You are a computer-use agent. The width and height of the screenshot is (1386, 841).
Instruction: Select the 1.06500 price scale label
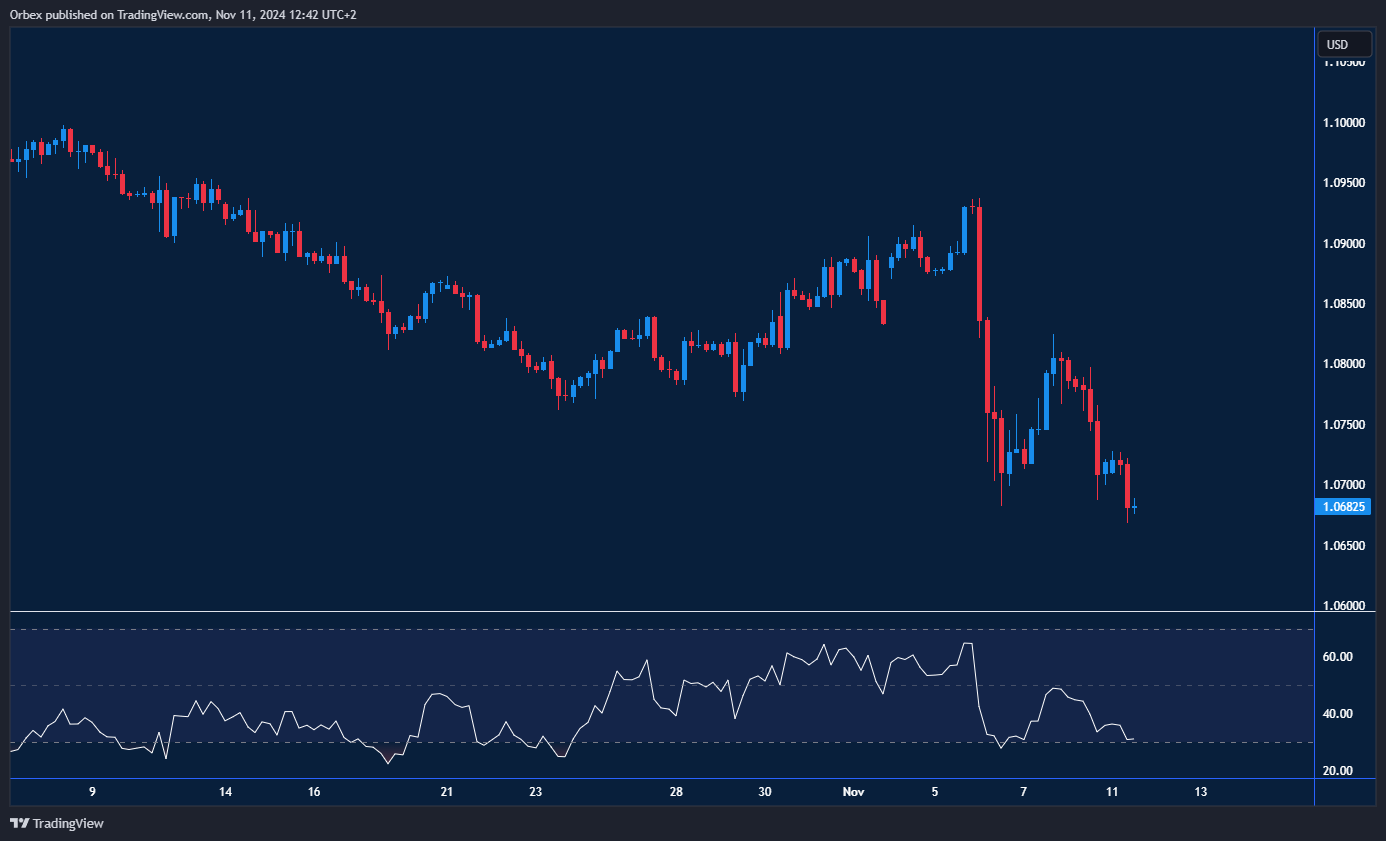click(x=1343, y=546)
